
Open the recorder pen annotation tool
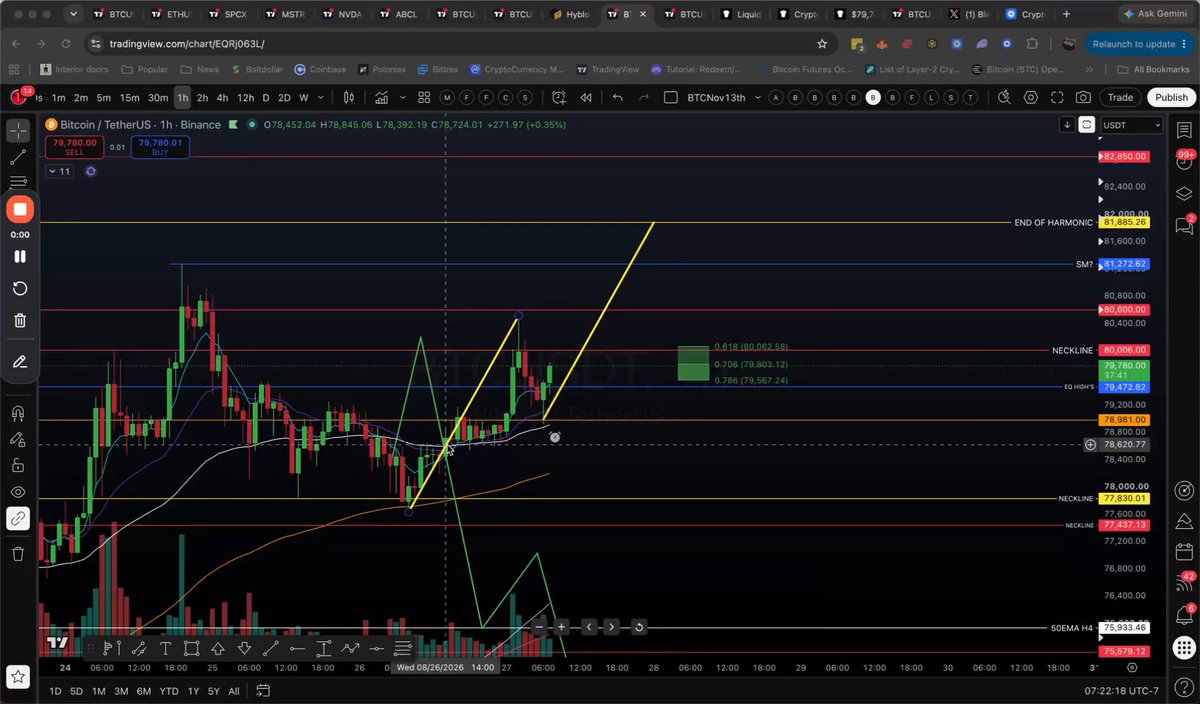[19, 362]
